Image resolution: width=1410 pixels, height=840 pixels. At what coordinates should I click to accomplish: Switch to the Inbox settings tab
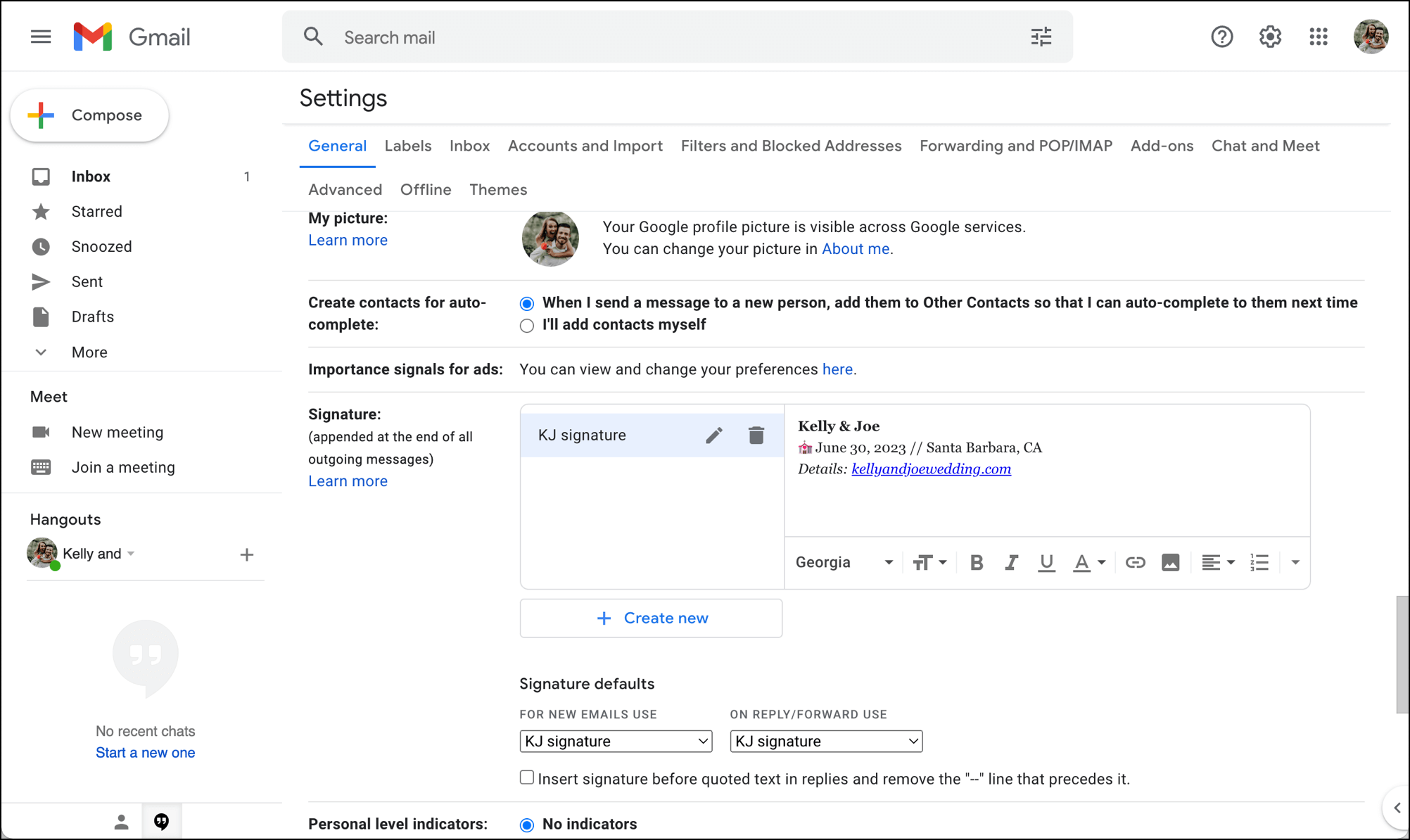(469, 146)
